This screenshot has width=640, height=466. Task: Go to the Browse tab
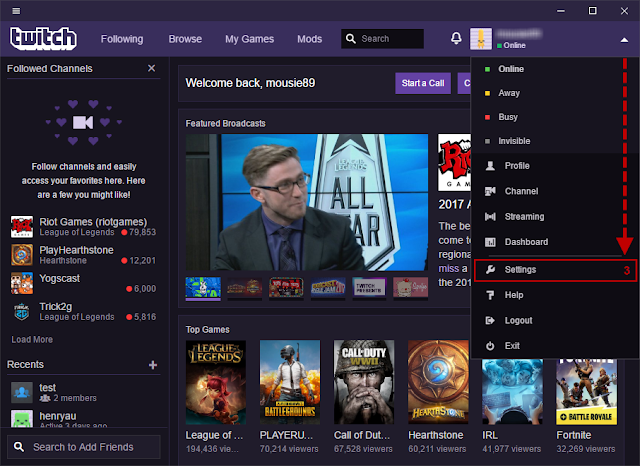[x=185, y=39]
